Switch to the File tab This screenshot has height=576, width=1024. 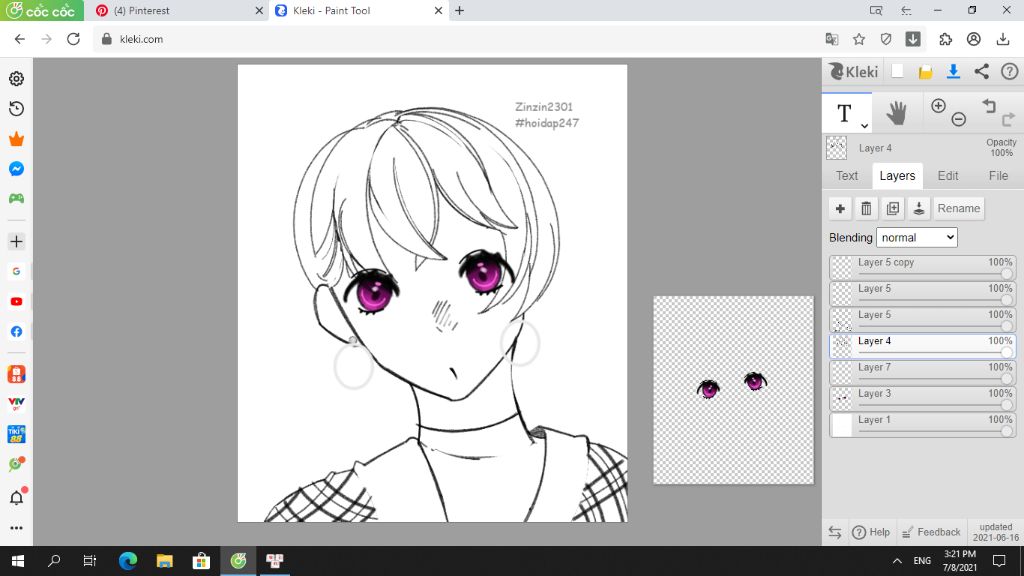998,176
